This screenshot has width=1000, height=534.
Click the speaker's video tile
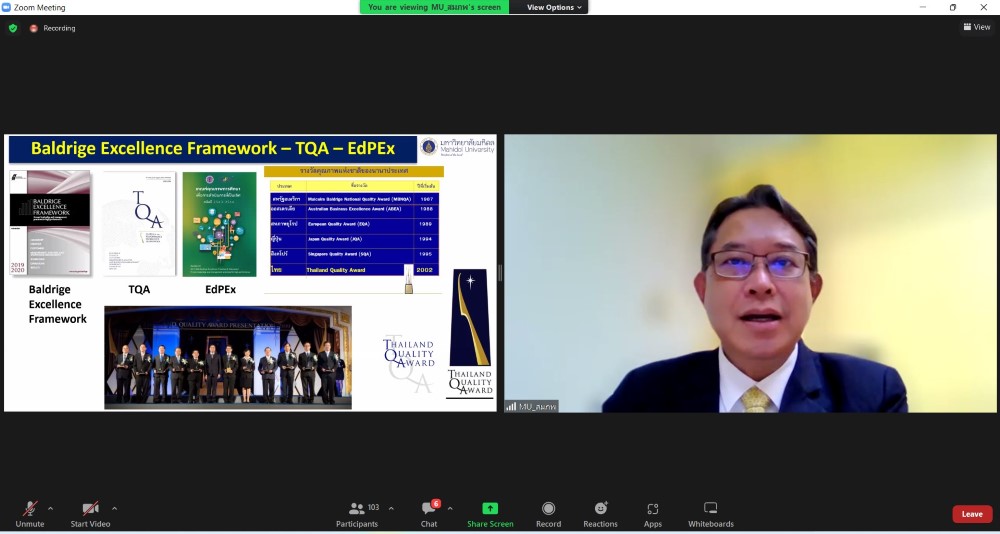coord(750,273)
